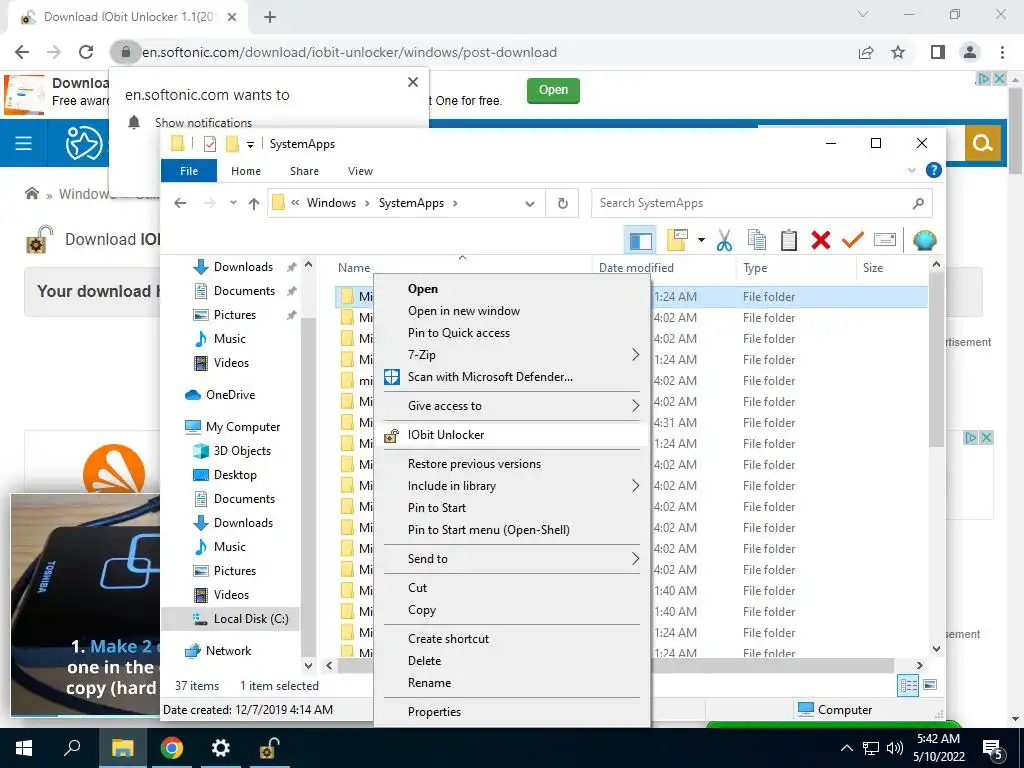The image size is (1024, 768).
Task: Choose Open in new window
Action: (x=513, y=311)
